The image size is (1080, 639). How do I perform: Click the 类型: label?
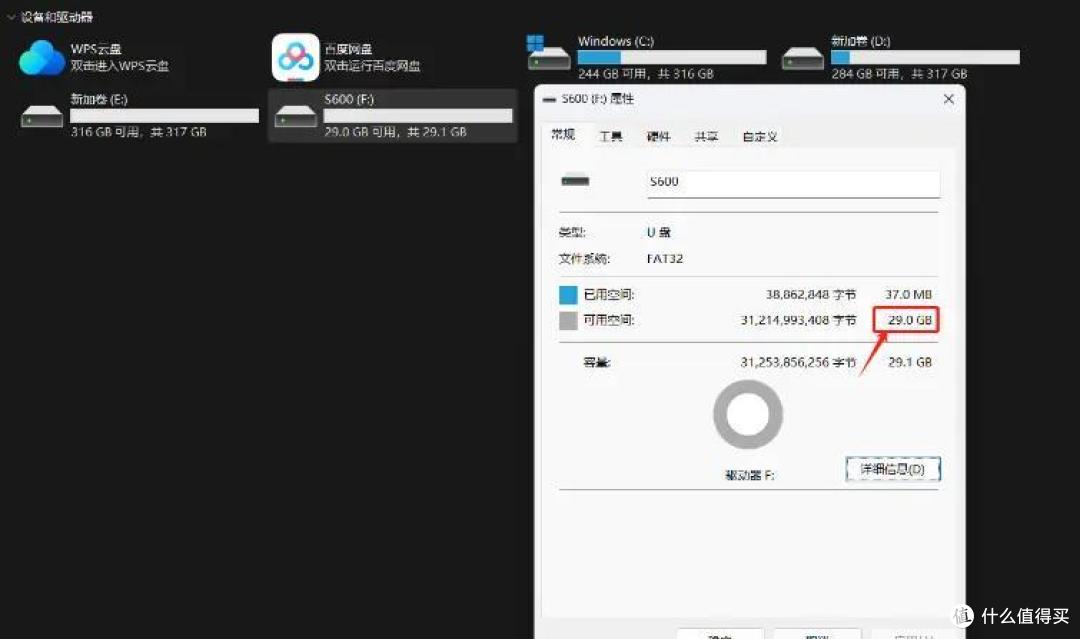click(x=572, y=233)
